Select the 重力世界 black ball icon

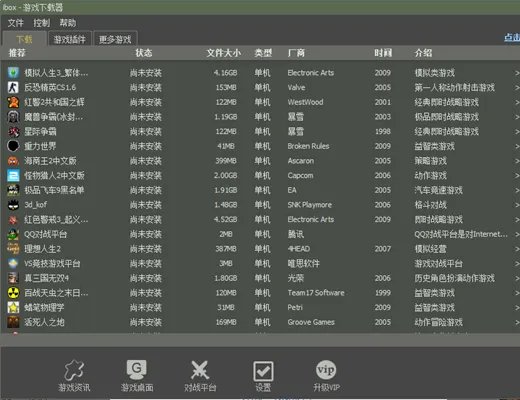click(13, 146)
